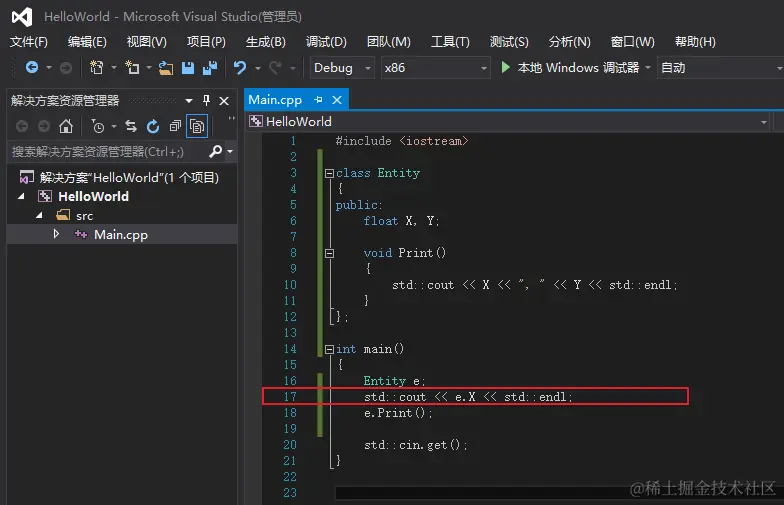Open the 视图(V) menu

146,42
